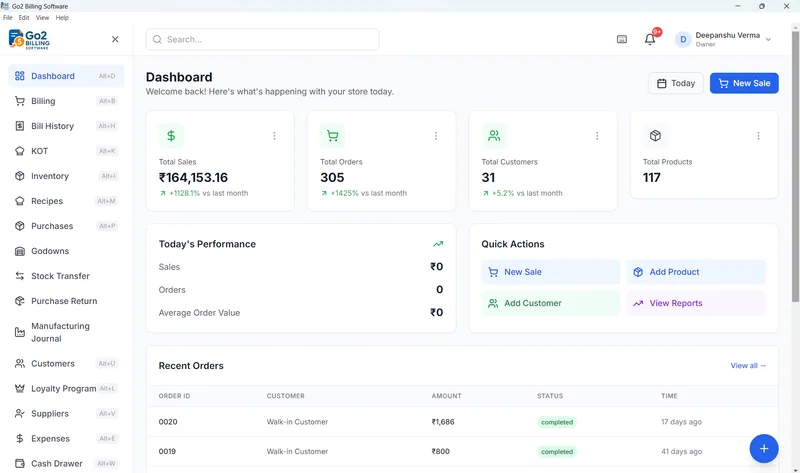Click the Cash Drawer wallet icon

pyautogui.click(x=20, y=463)
